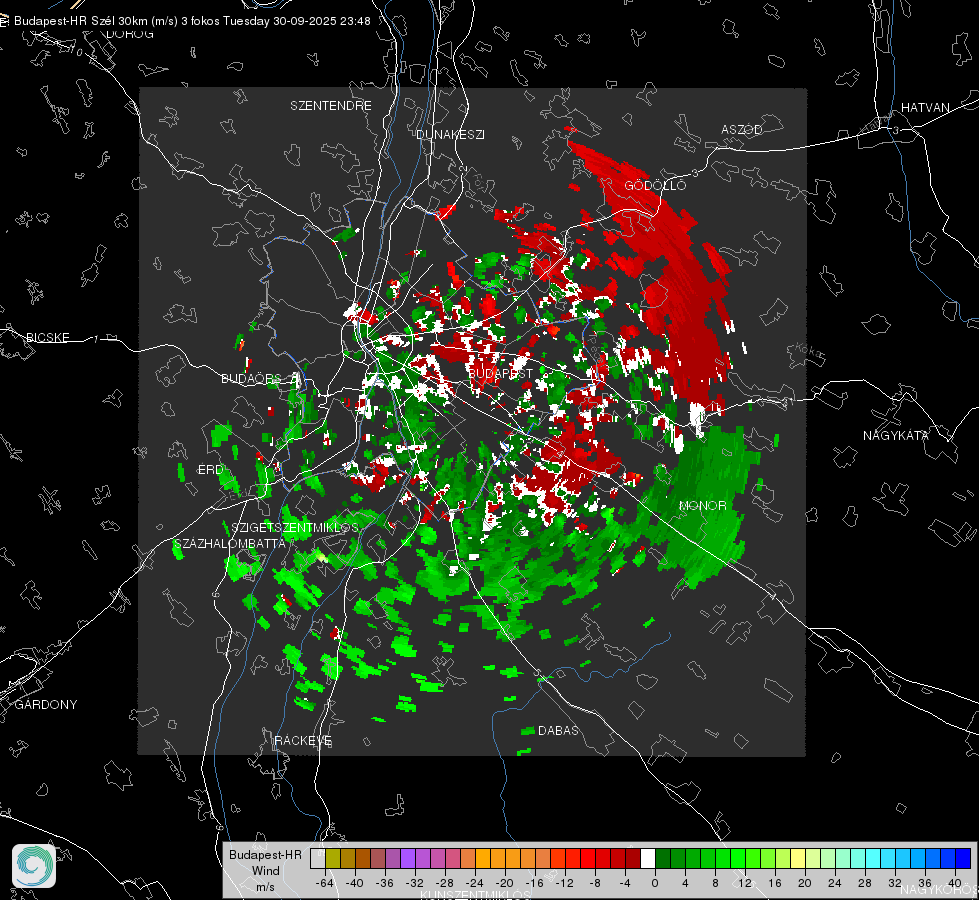The height and width of the screenshot is (900, 979).
Task: Click the MONOR label in green echo
Action: click(x=702, y=505)
